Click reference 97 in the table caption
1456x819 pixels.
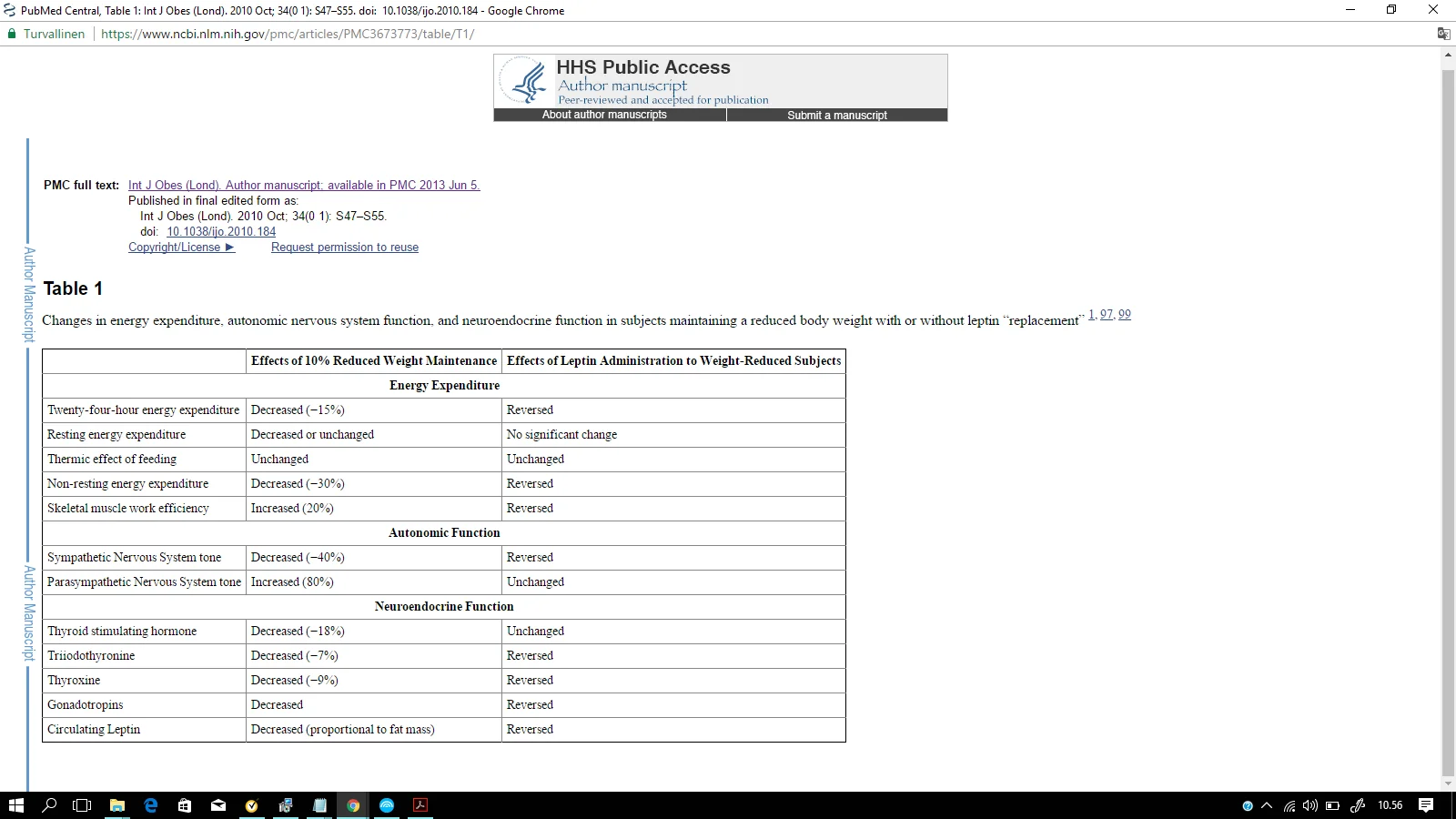click(x=1106, y=314)
